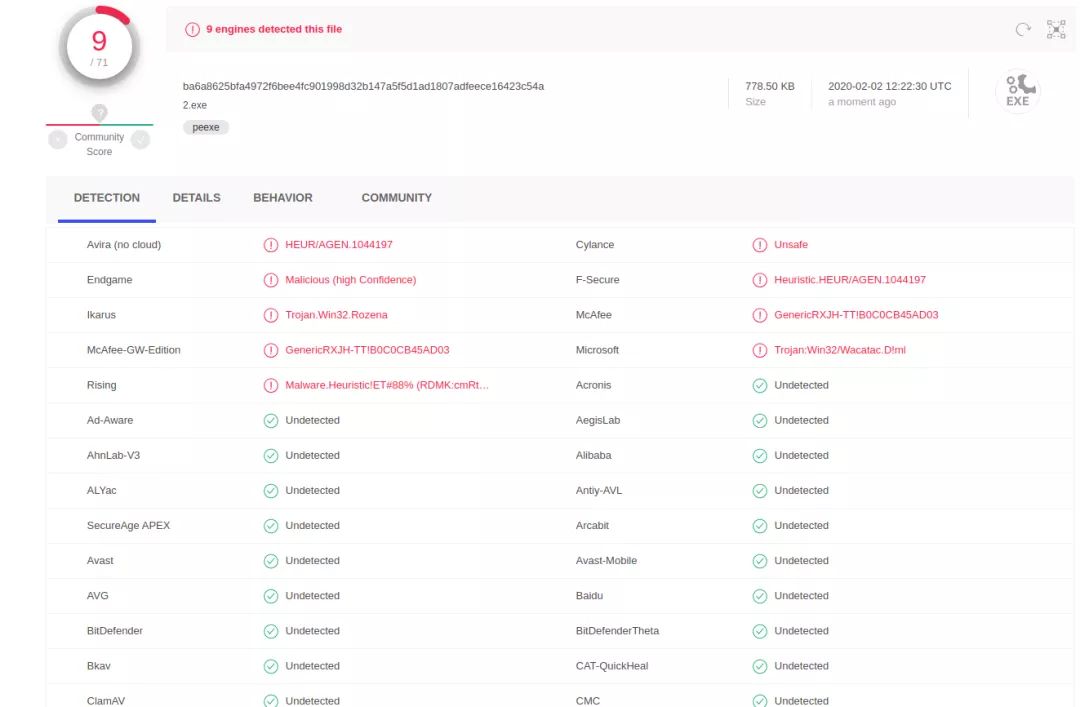Click the detection score gauge showing 9

click(x=99, y=46)
